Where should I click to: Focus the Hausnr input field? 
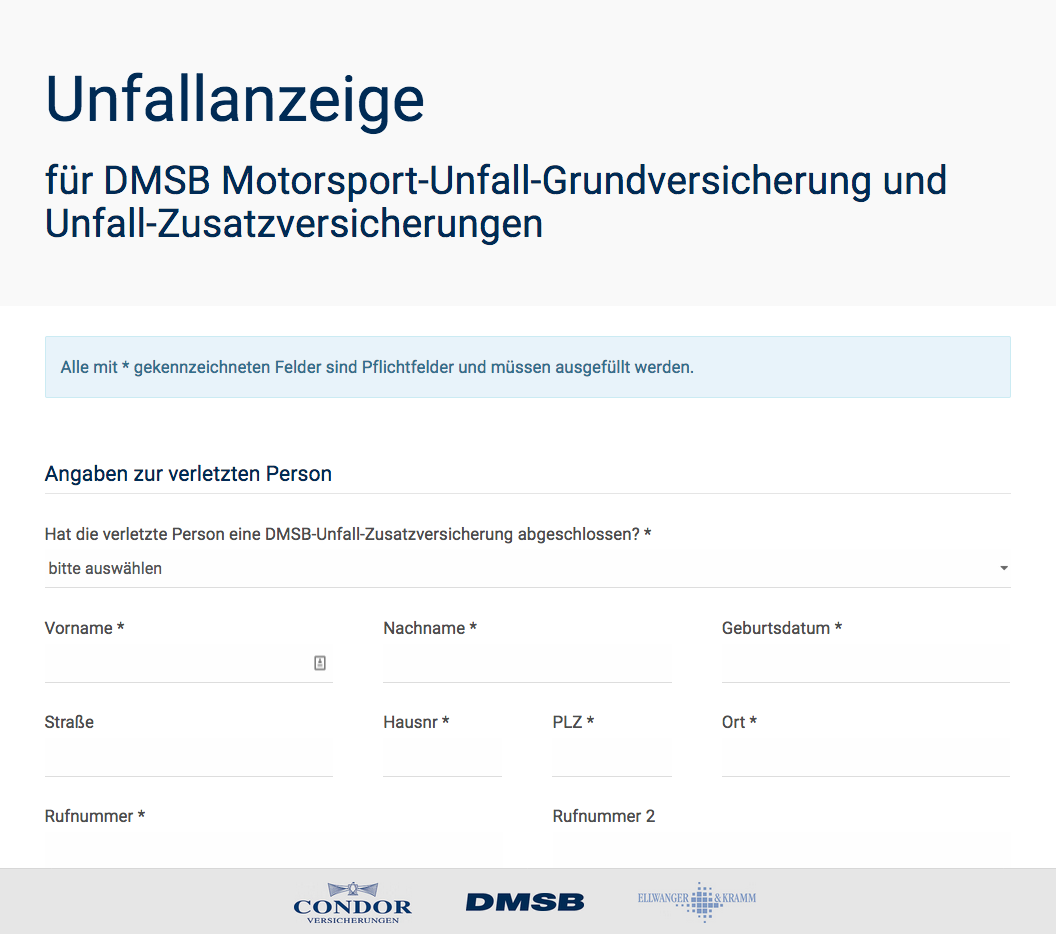(x=442, y=758)
